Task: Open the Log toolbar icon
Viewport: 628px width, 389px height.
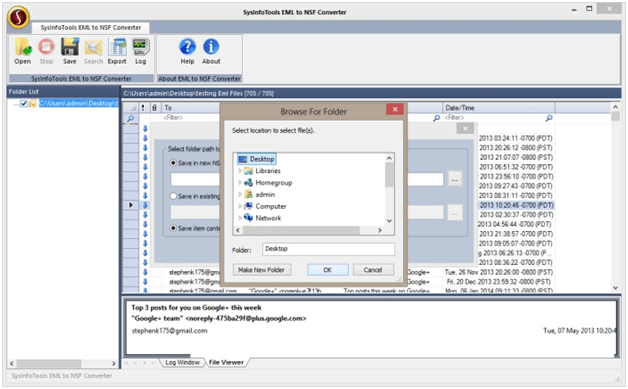Action: pos(140,47)
